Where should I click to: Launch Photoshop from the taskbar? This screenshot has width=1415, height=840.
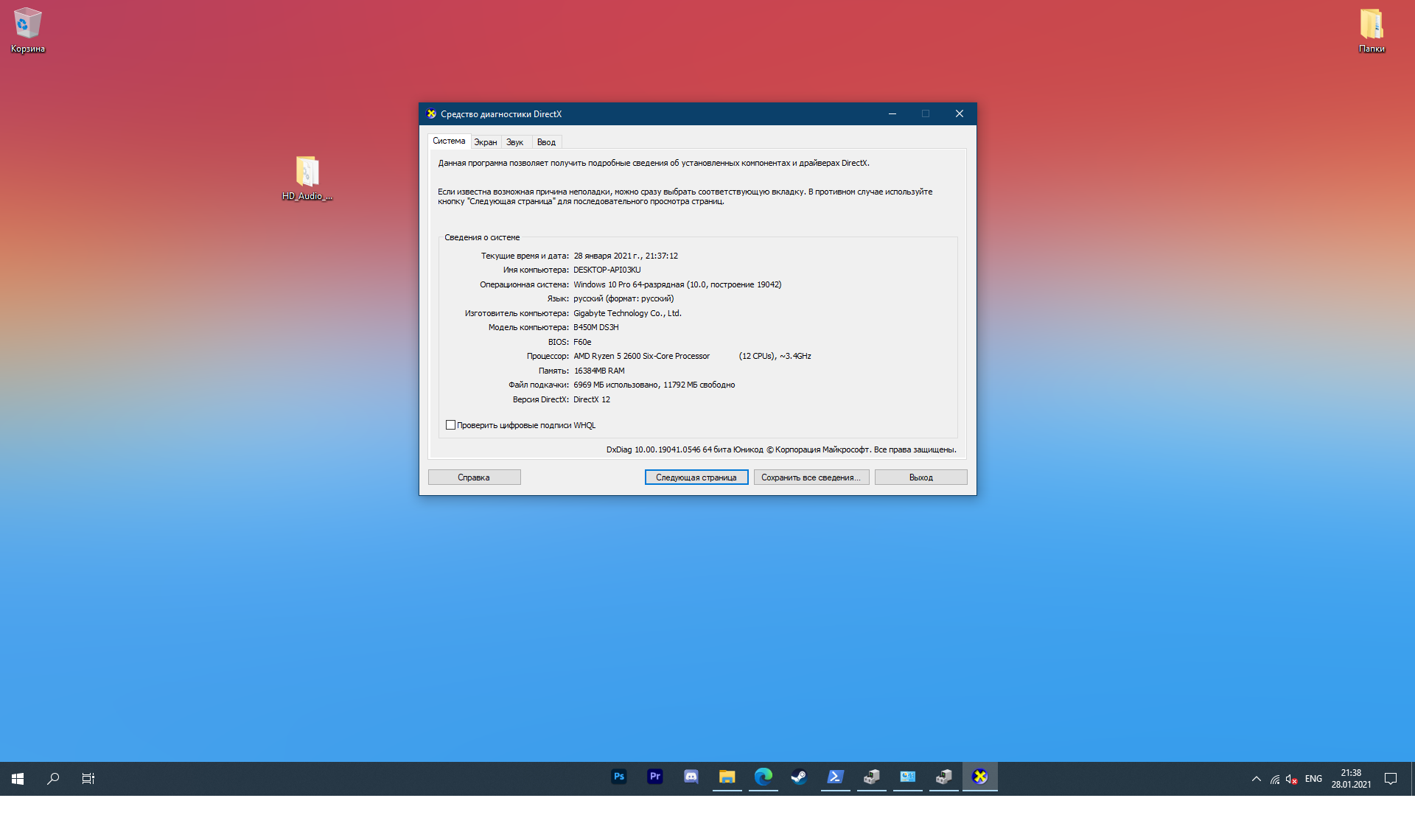coord(619,777)
